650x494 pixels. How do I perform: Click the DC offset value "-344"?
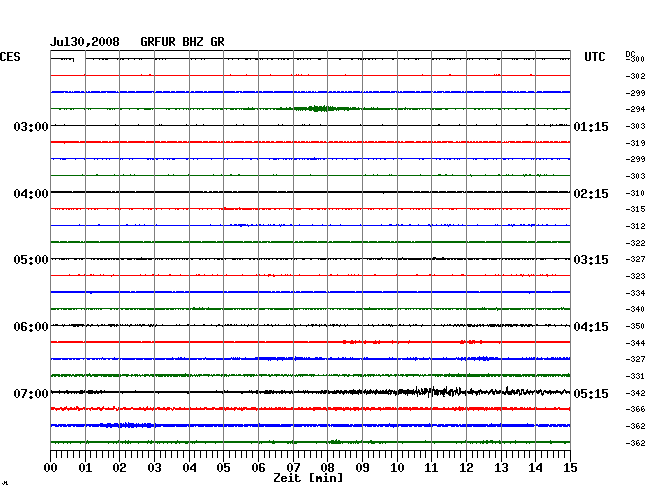click(x=635, y=343)
